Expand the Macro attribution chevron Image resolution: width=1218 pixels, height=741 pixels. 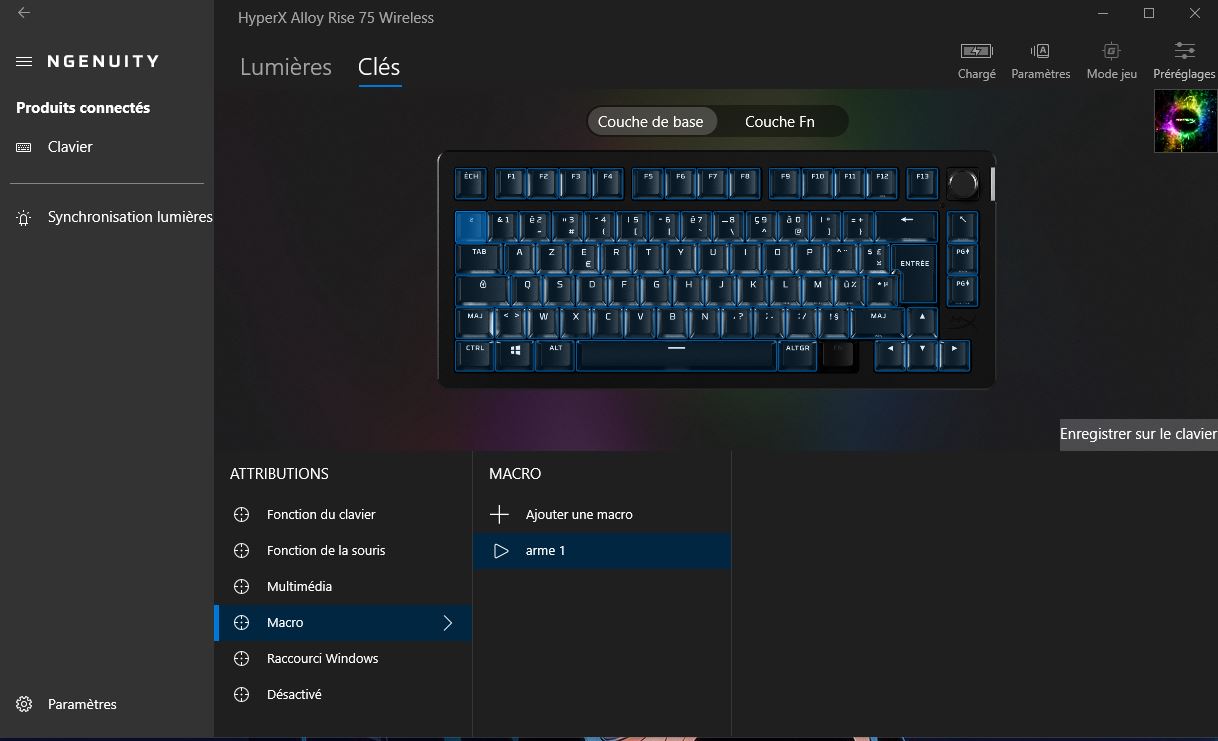click(447, 623)
